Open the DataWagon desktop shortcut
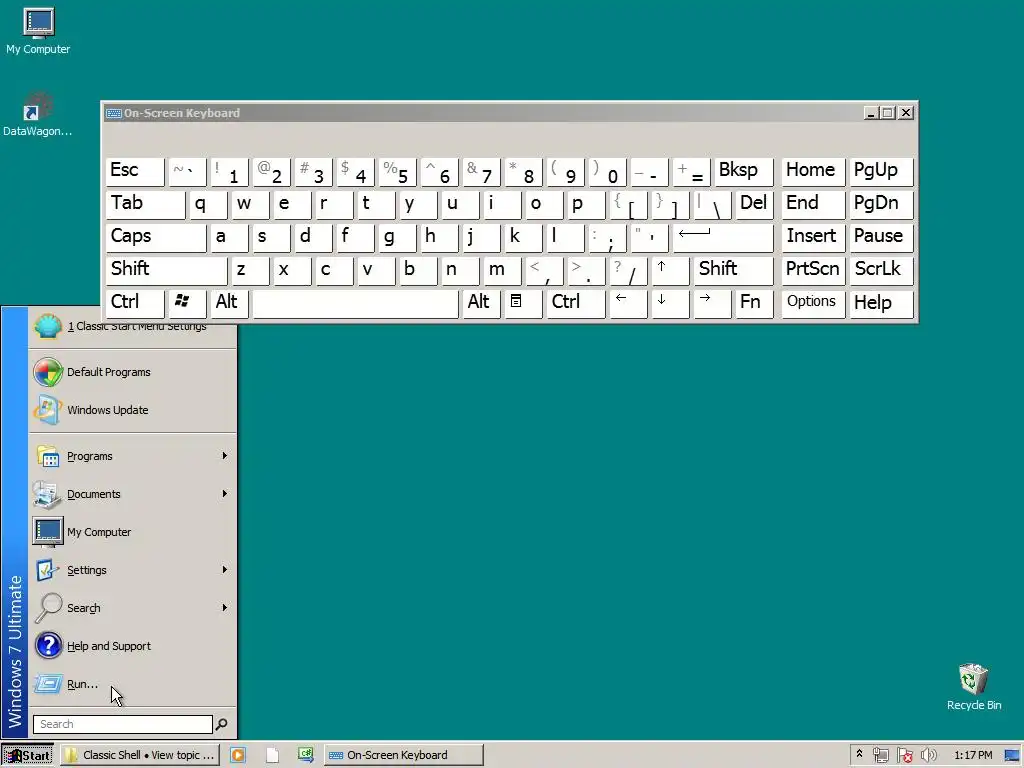Screen dimensions: 1024x768 [38, 114]
